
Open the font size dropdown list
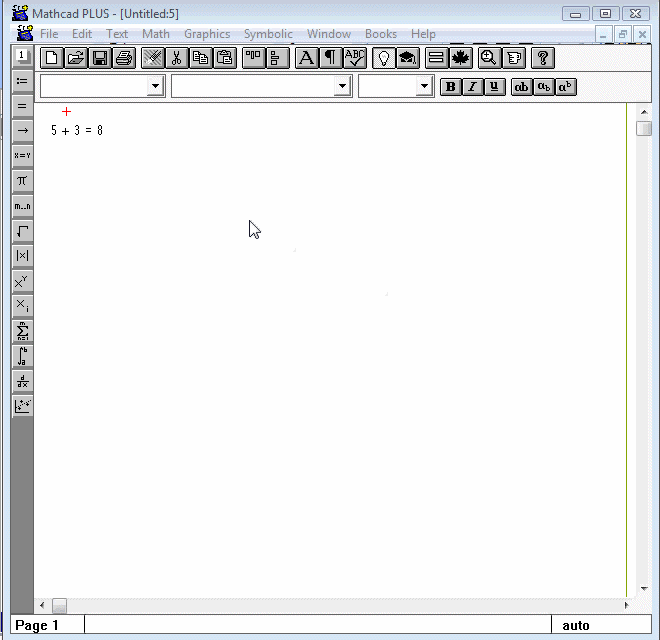(x=424, y=87)
